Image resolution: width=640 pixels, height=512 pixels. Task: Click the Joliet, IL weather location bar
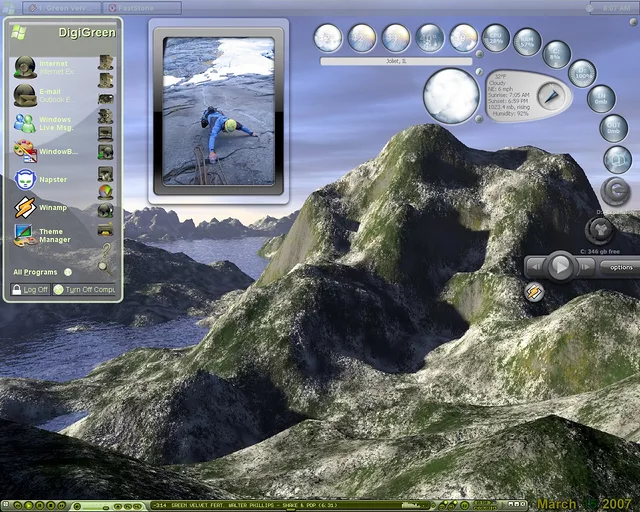[396, 61]
